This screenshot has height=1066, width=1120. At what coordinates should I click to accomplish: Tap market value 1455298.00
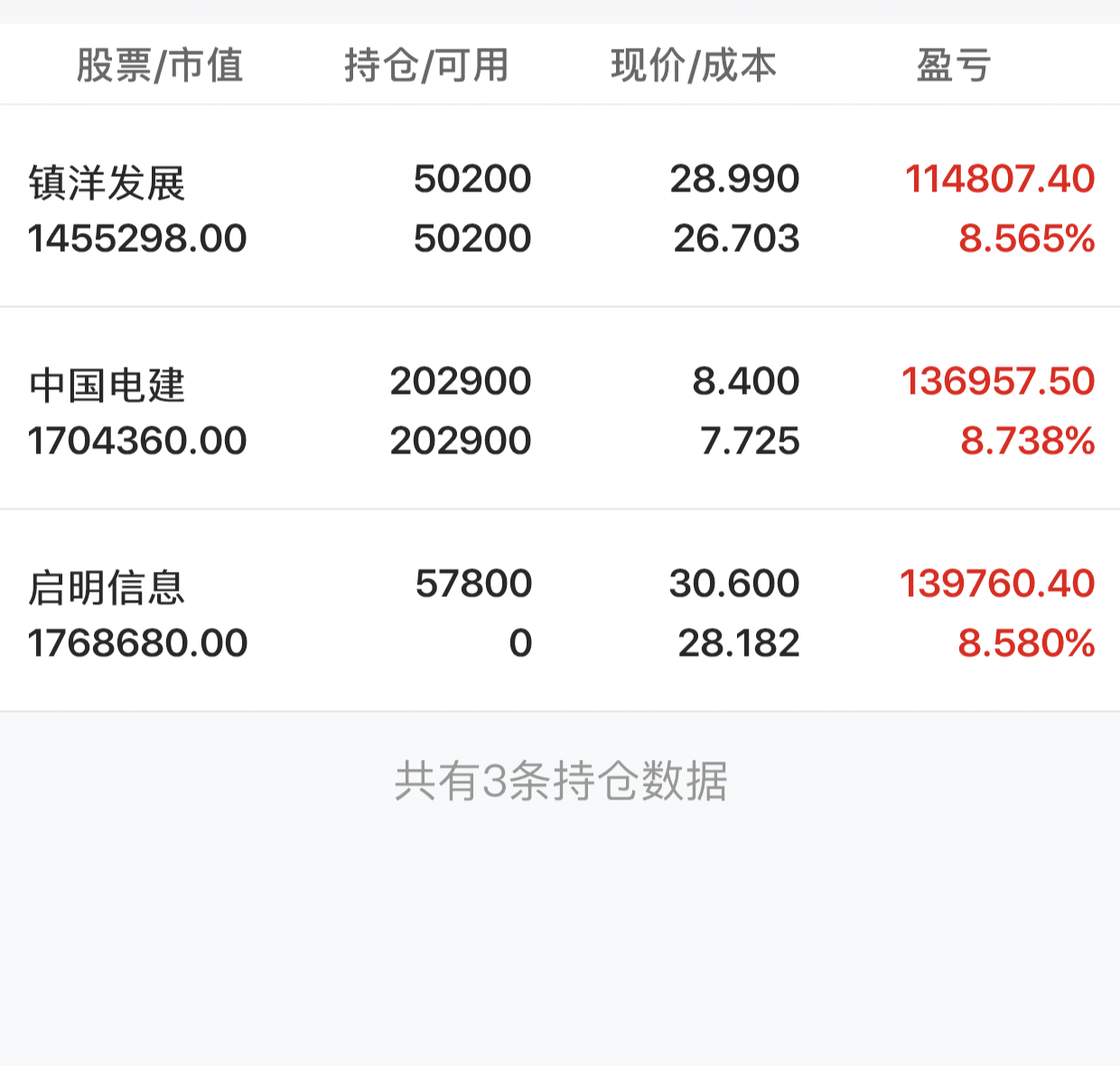137,238
